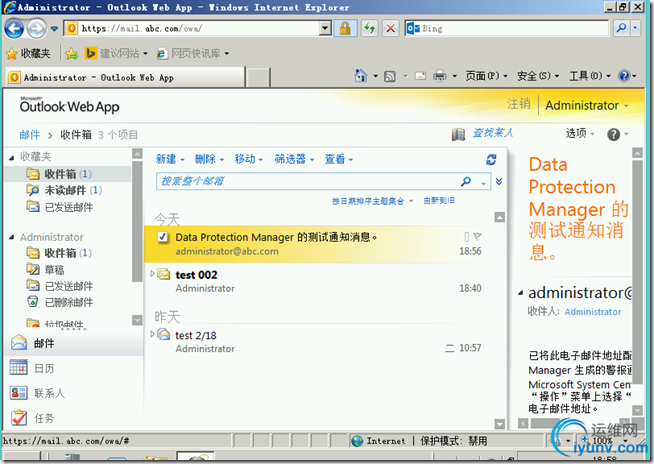Open the 页面(P) page menu

pos(486,76)
